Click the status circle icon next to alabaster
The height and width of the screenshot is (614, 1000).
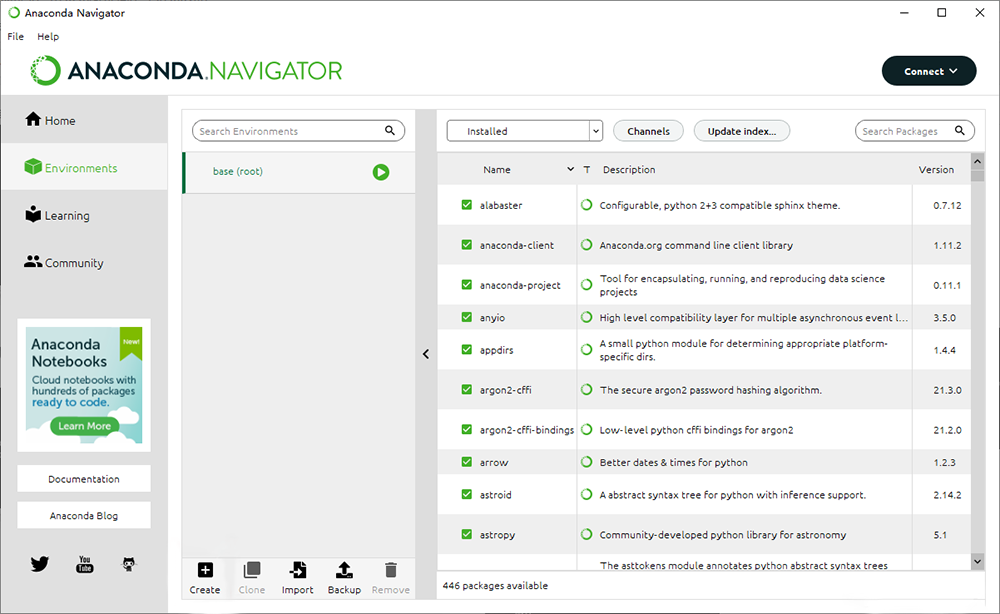pyautogui.click(x=587, y=205)
